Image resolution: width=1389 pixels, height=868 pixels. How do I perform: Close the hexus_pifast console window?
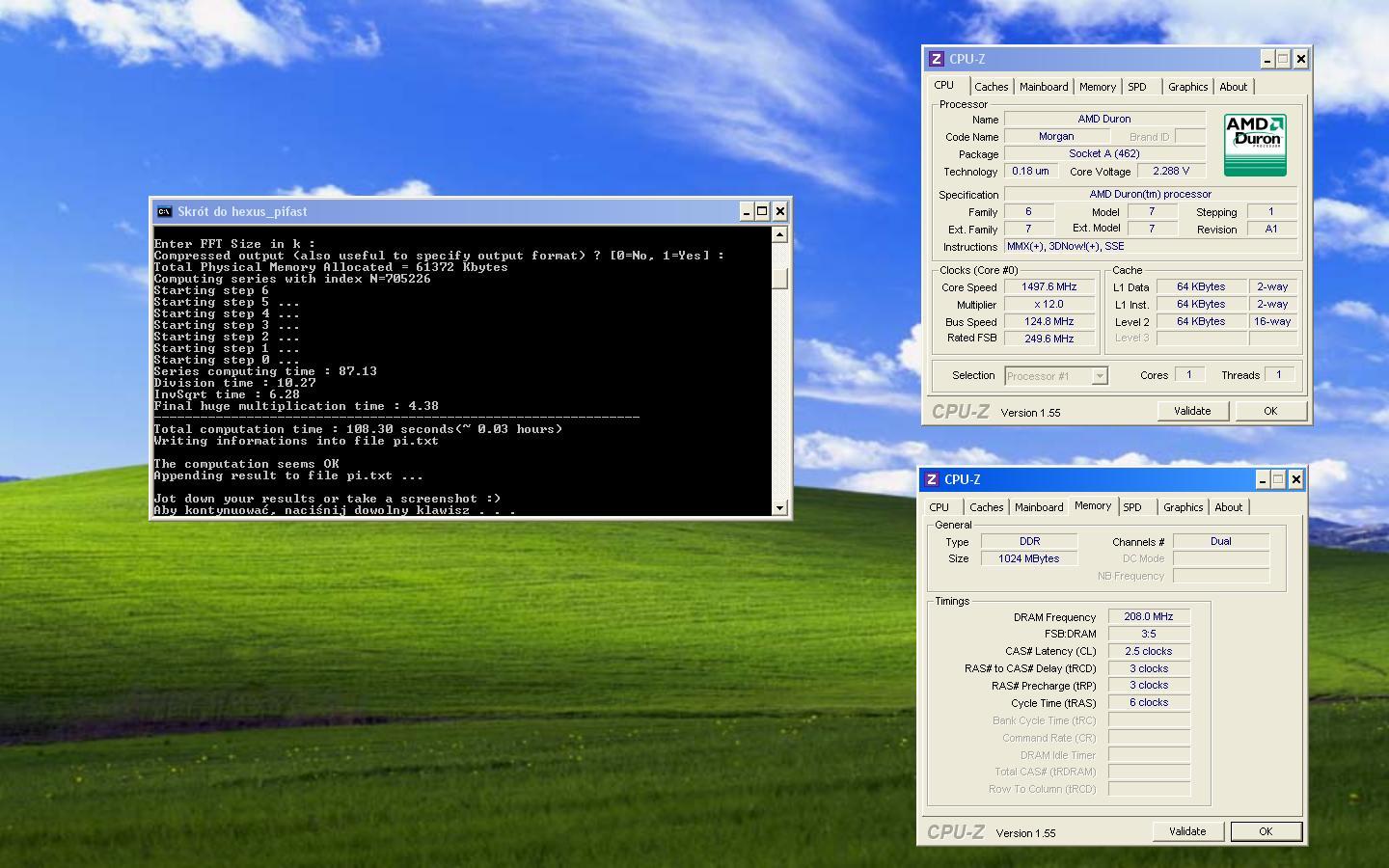(780, 211)
